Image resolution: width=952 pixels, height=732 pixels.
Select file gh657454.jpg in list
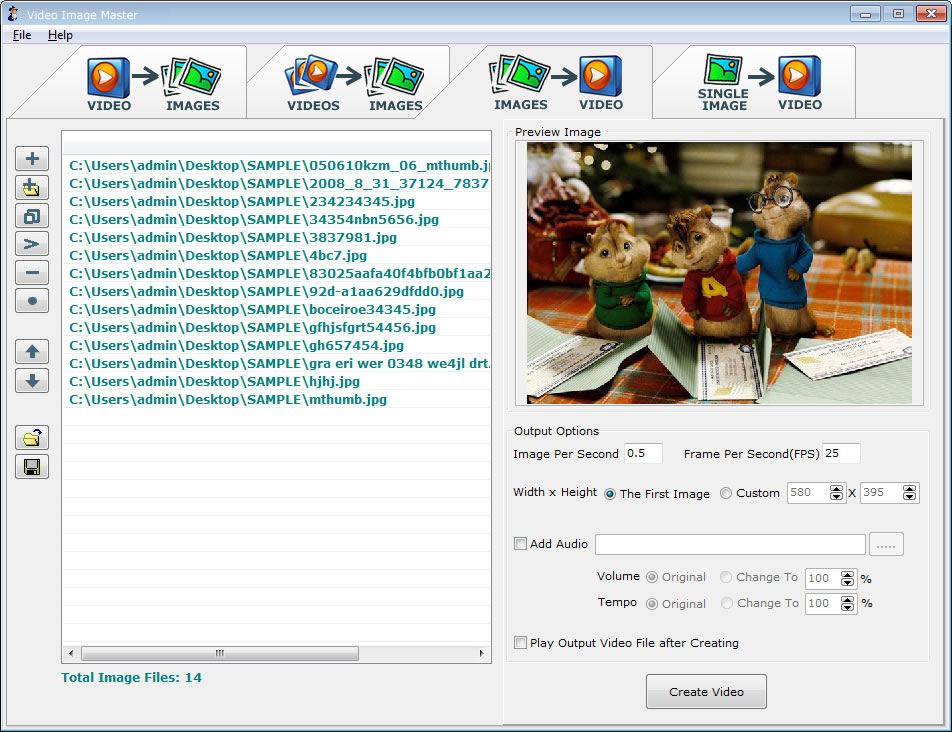click(277, 346)
